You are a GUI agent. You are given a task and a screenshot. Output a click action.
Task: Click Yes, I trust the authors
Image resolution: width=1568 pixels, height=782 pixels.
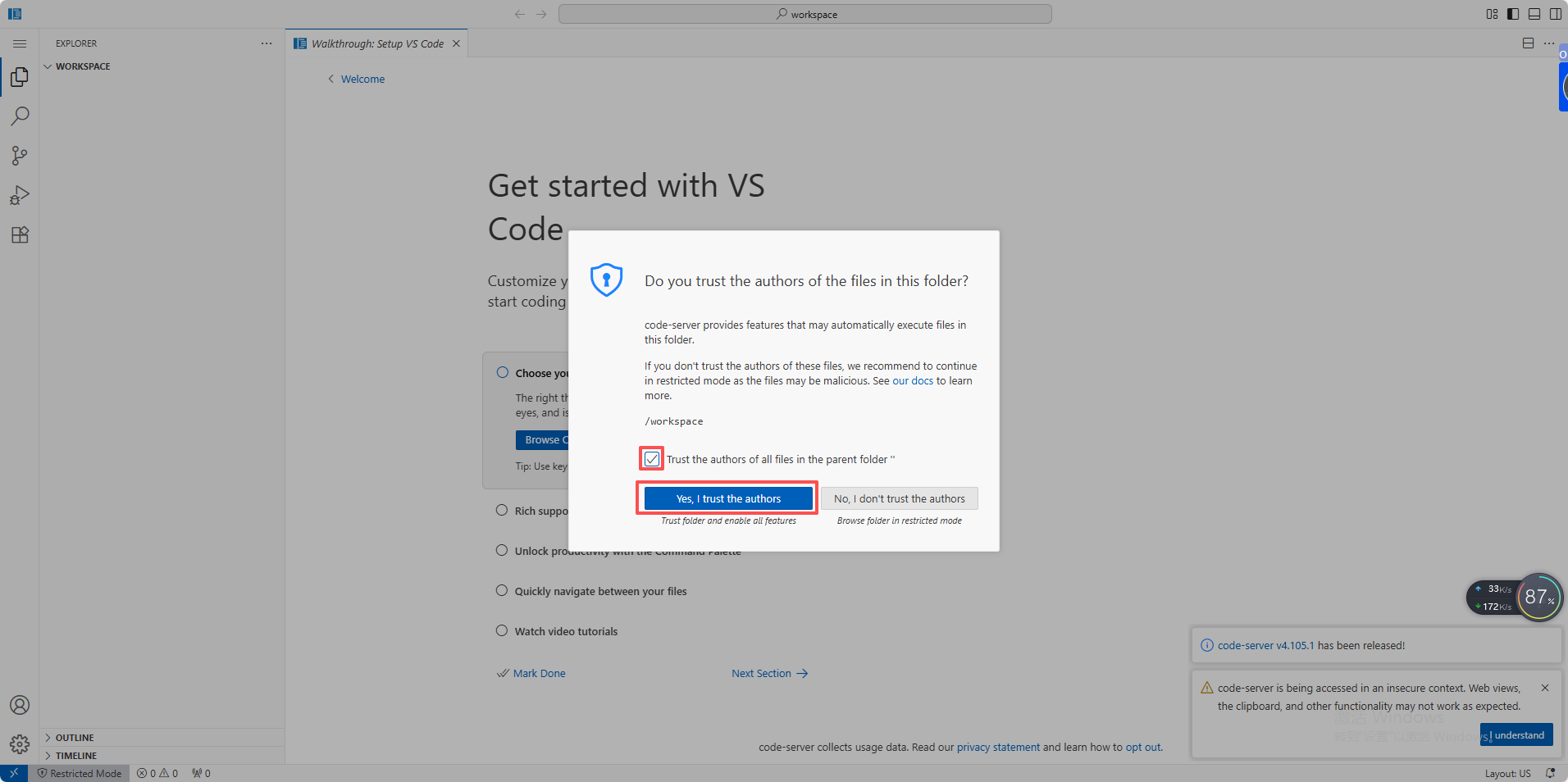pos(728,498)
